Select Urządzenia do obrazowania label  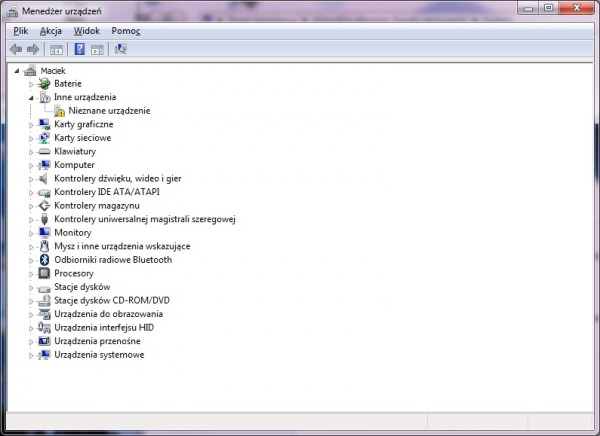point(109,314)
